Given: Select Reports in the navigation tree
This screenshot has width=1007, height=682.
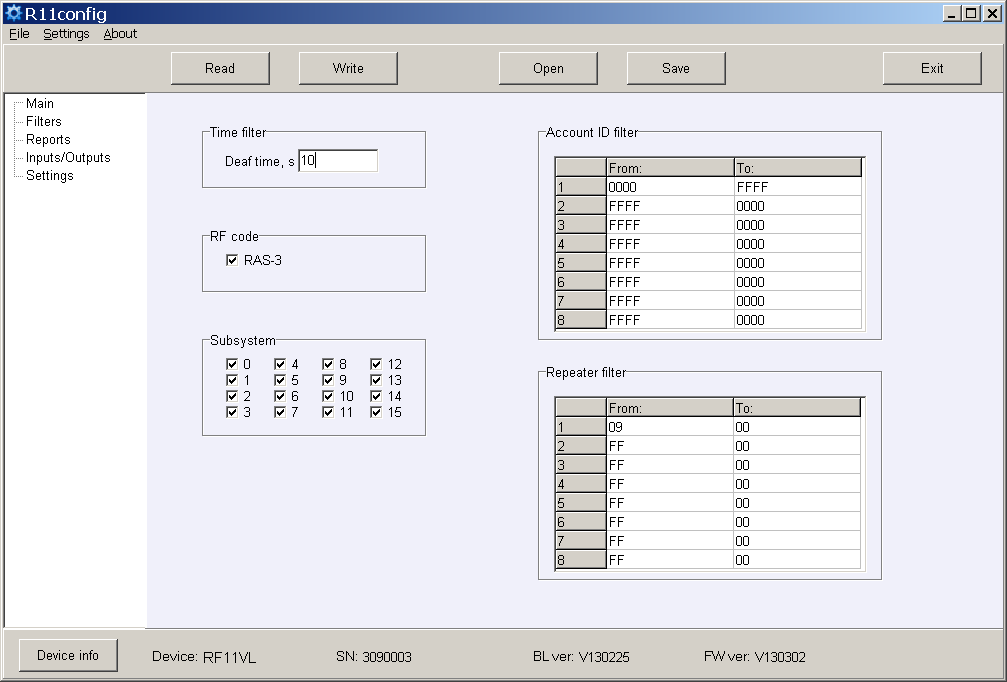Looking at the screenshot, I should (x=48, y=139).
